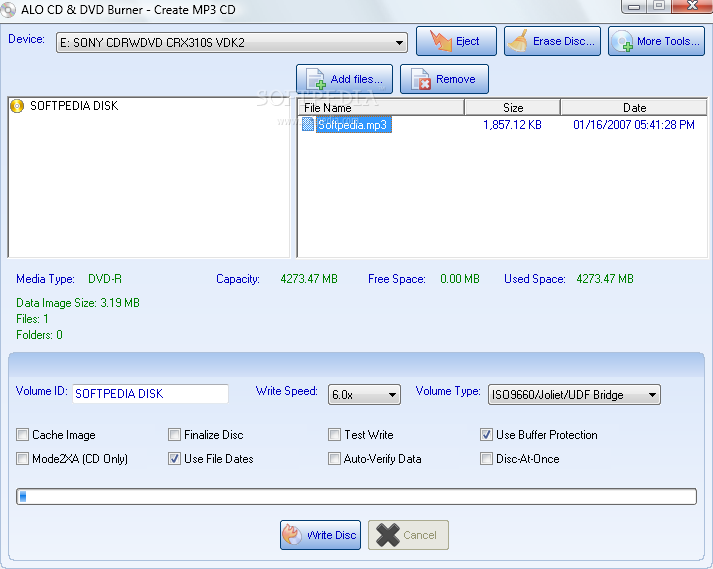Click the app icon in title bar
713x569 pixels.
tap(8, 10)
